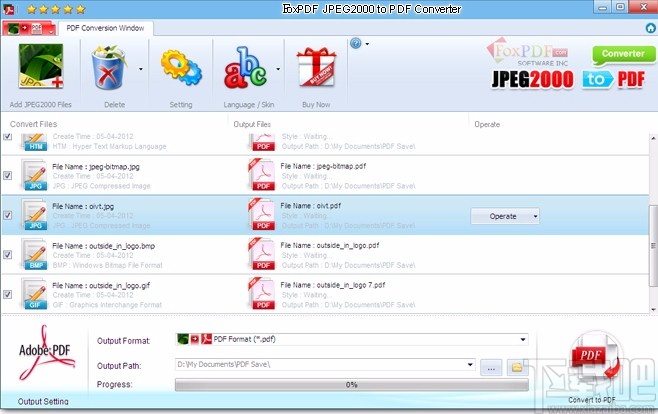Click Language / Skin abc icon
658x414 pixels.
pos(245,68)
